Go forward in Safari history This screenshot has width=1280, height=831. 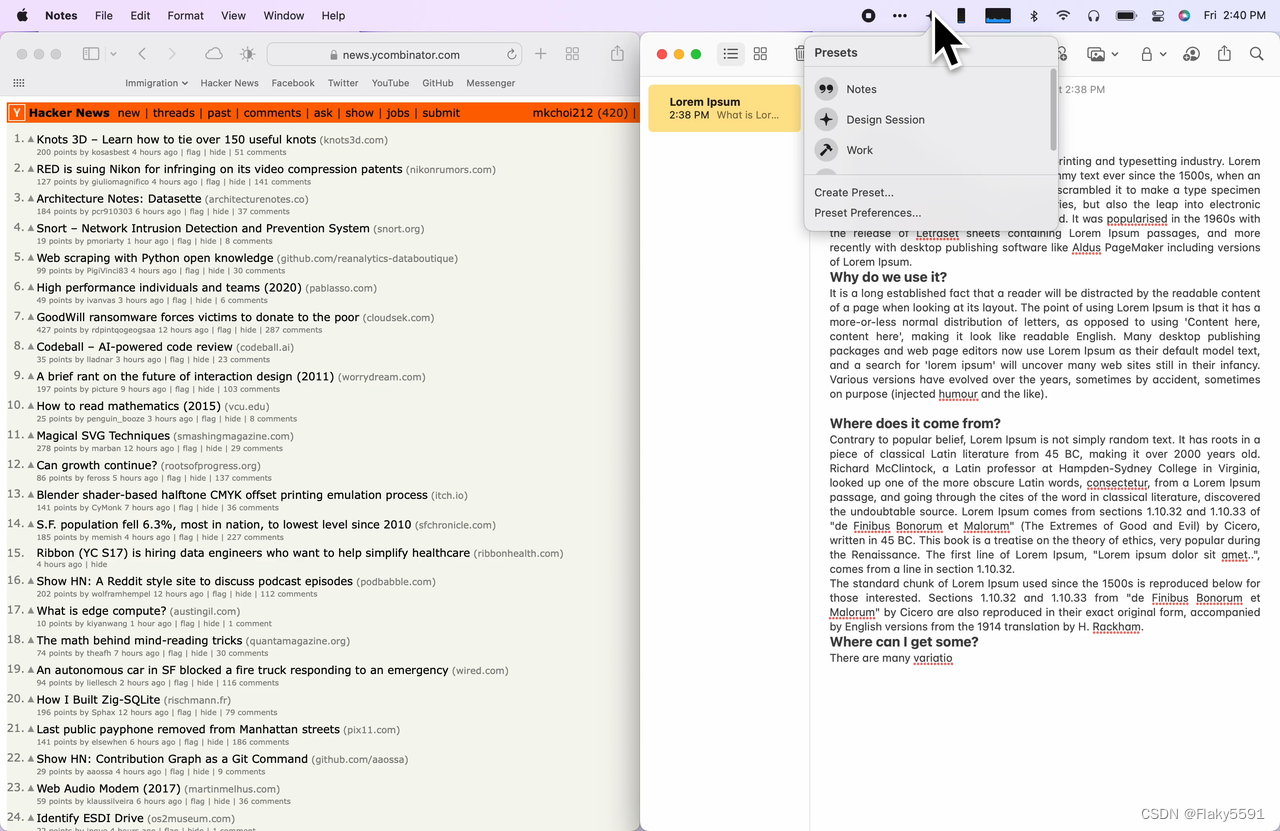click(172, 54)
